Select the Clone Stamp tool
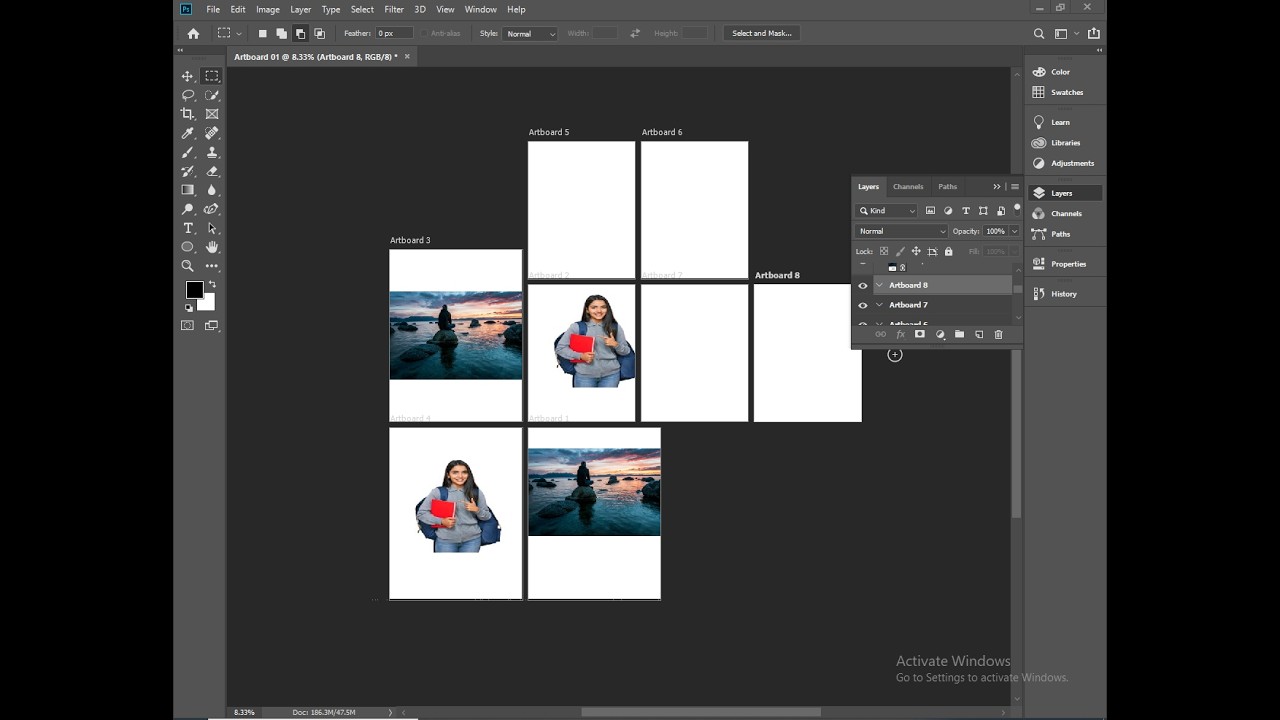The width and height of the screenshot is (1280, 720). (212, 152)
